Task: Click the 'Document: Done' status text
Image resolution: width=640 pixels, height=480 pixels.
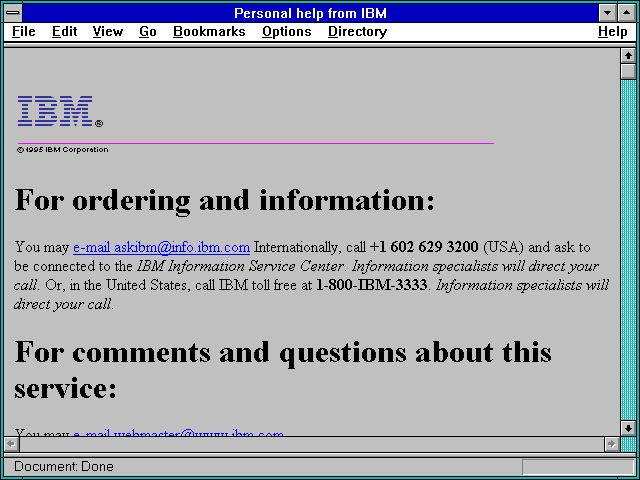Action: pyautogui.click(x=64, y=467)
